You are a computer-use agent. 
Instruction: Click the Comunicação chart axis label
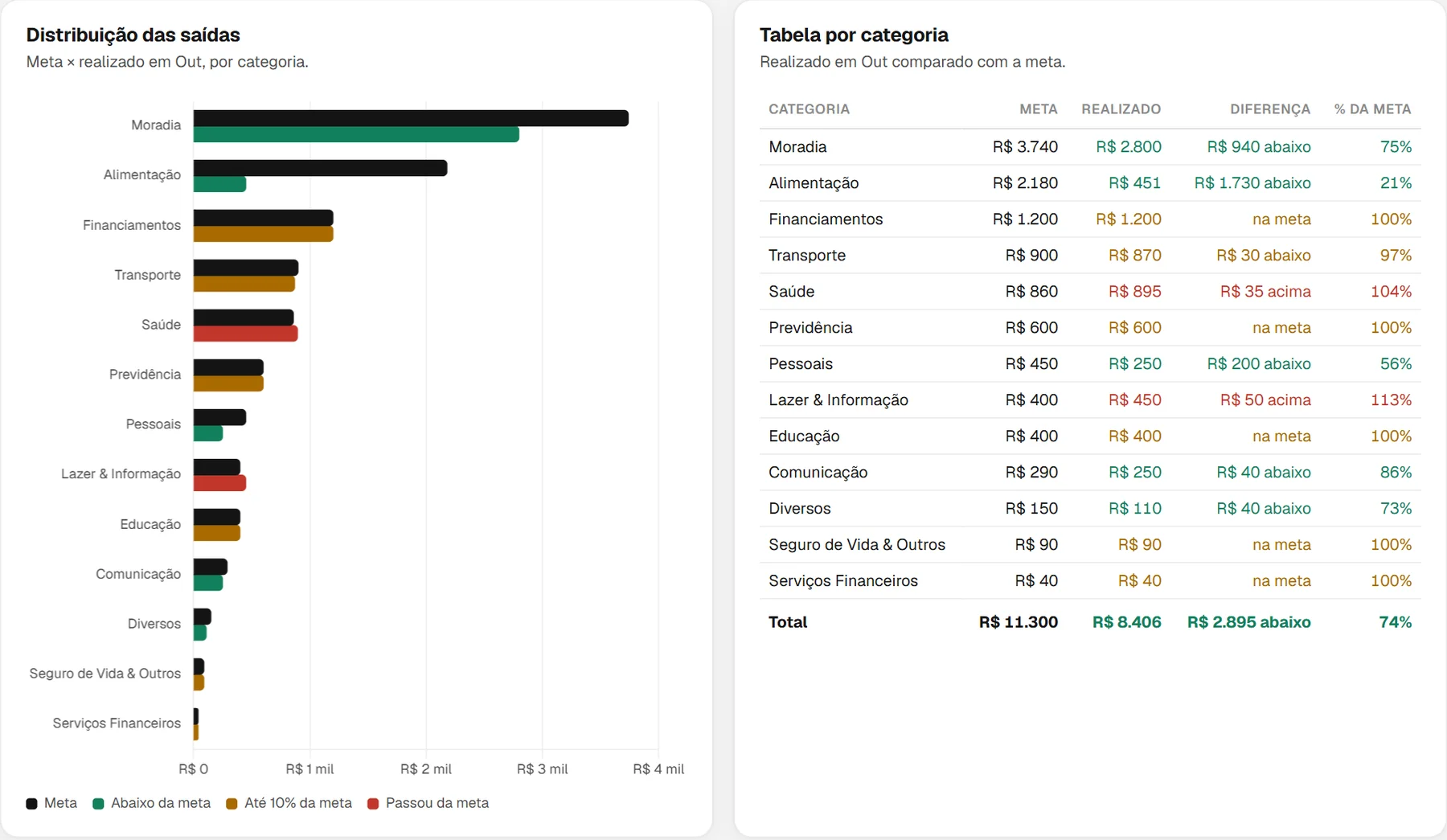click(138, 574)
